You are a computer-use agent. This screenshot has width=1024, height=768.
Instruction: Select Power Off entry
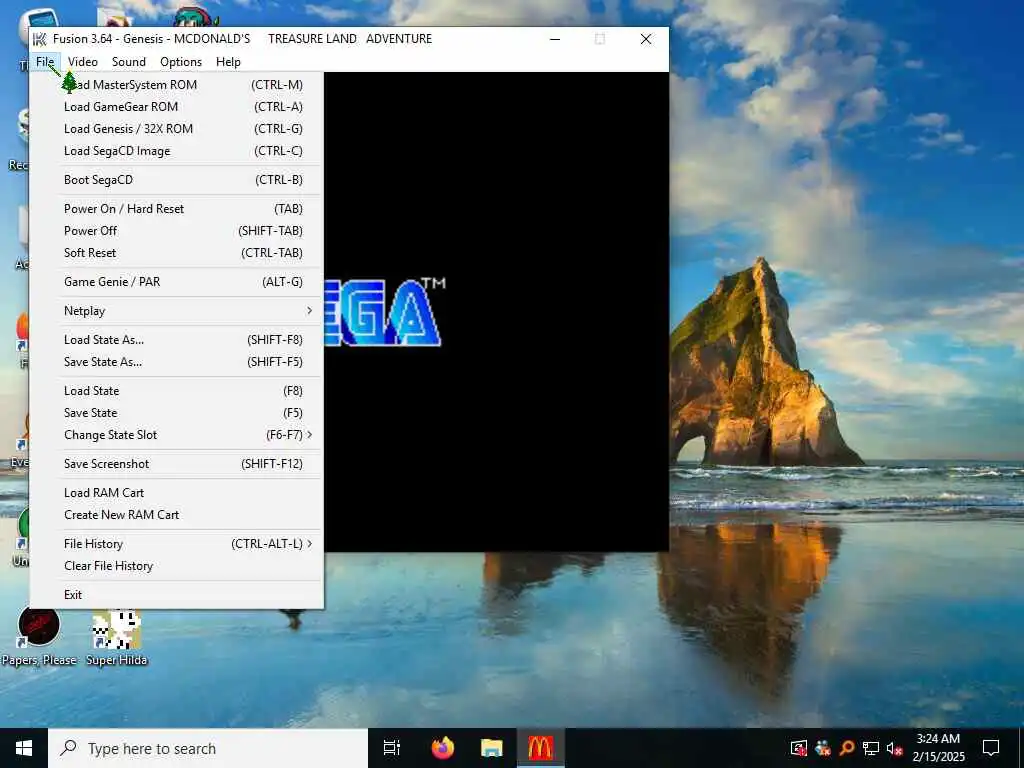[177, 231]
